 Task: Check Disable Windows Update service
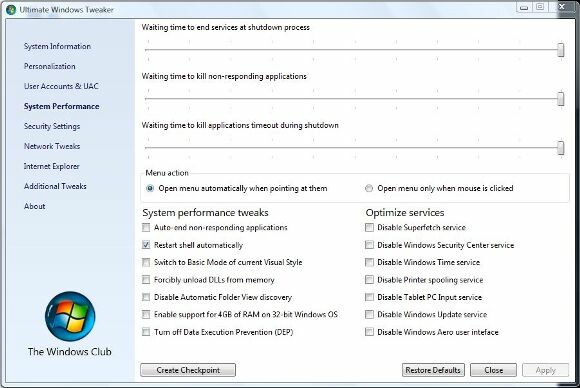coord(369,314)
